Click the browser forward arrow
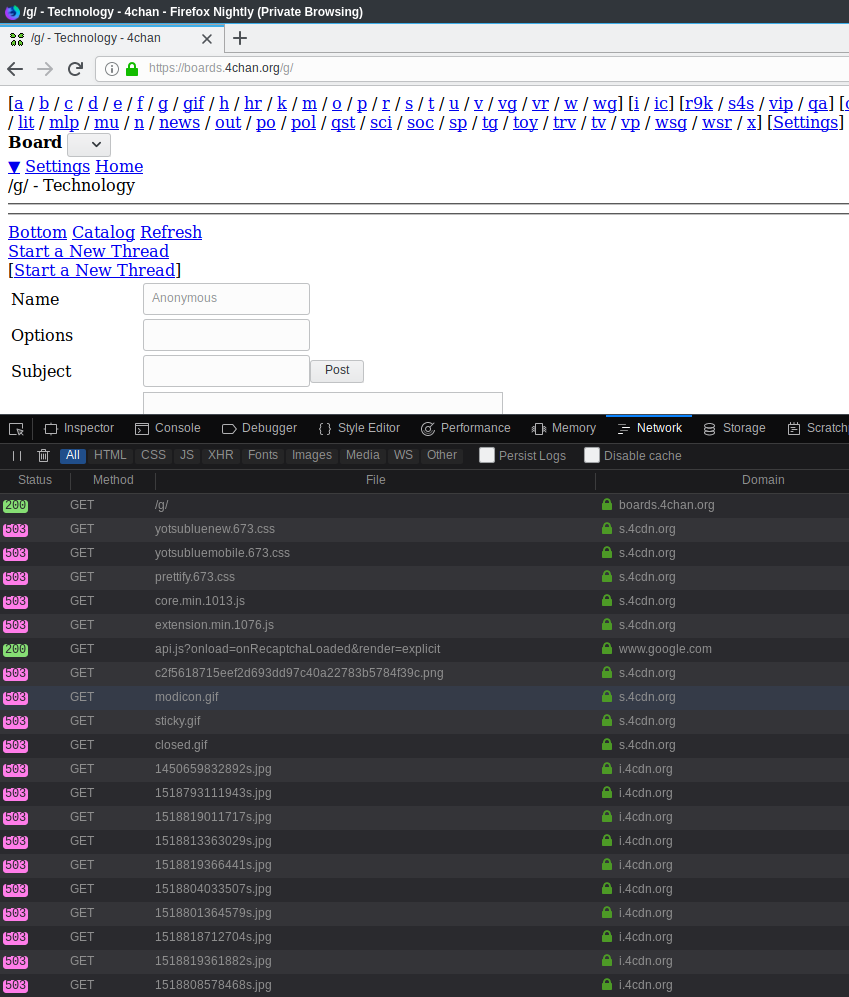The height and width of the screenshot is (997, 849). coord(45,69)
